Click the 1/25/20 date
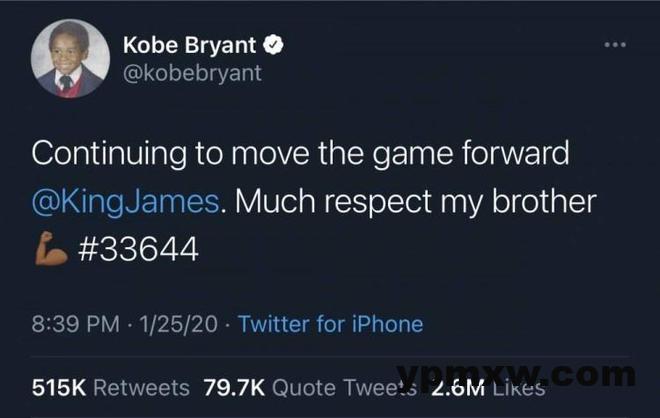660x418 pixels. (x=178, y=324)
